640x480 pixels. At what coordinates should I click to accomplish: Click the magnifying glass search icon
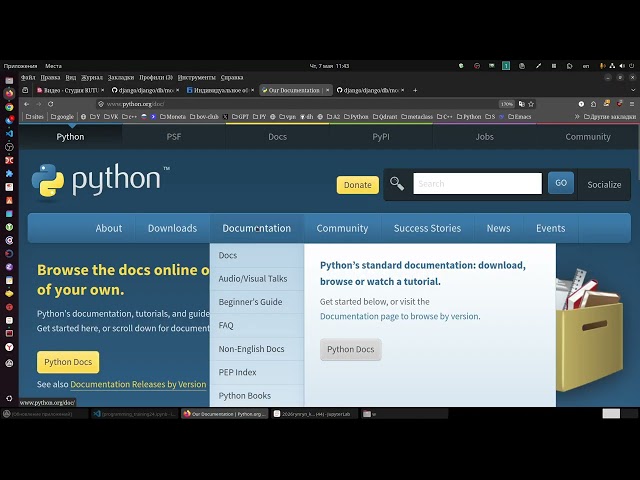[x=397, y=184]
